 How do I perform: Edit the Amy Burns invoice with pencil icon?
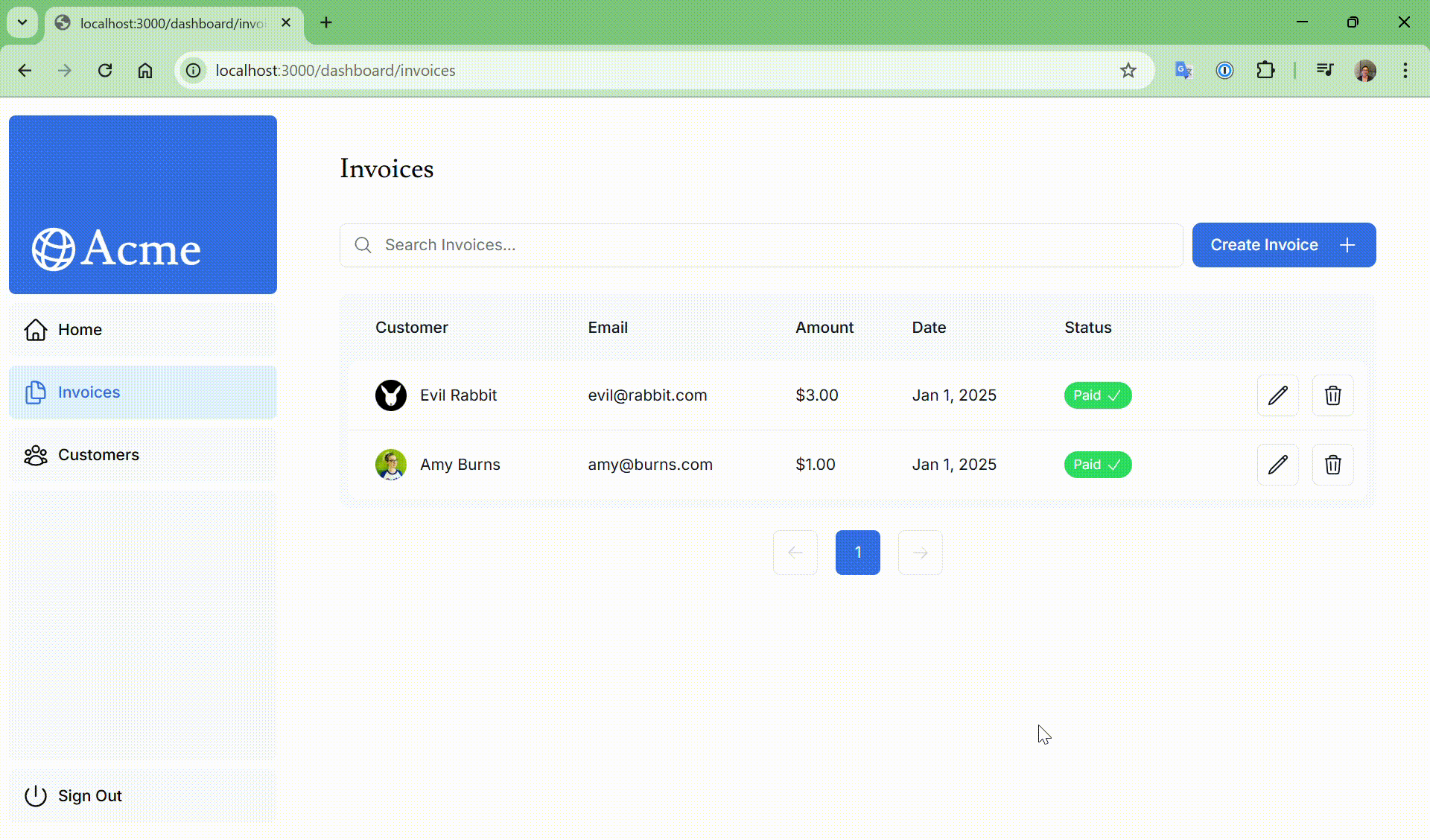[1277, 465]
